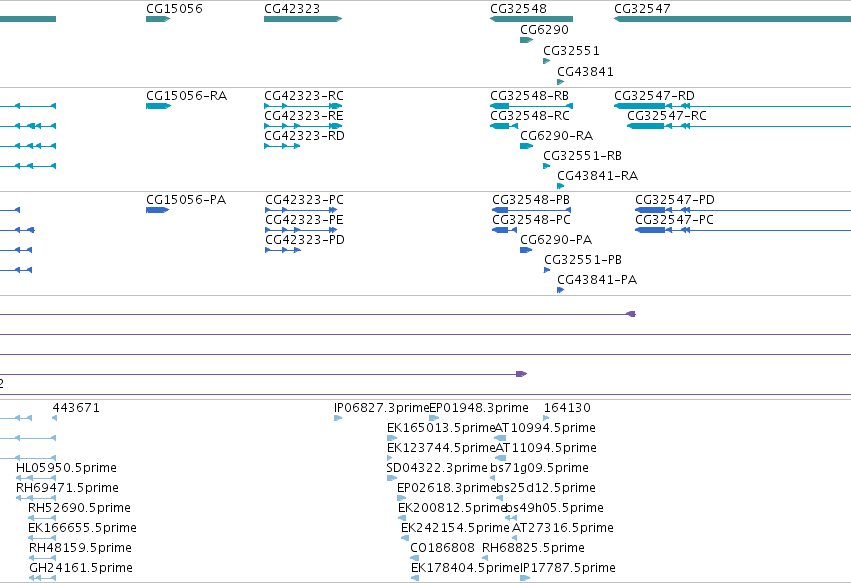Select the 164130 feature label

tap(567, 408)
